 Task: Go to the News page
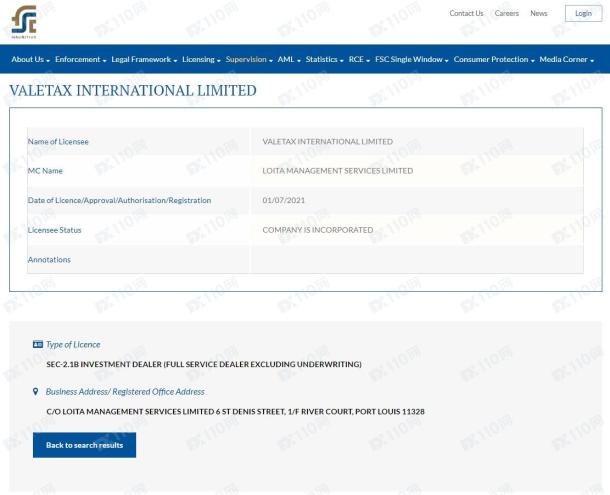(x=539, y=13)
